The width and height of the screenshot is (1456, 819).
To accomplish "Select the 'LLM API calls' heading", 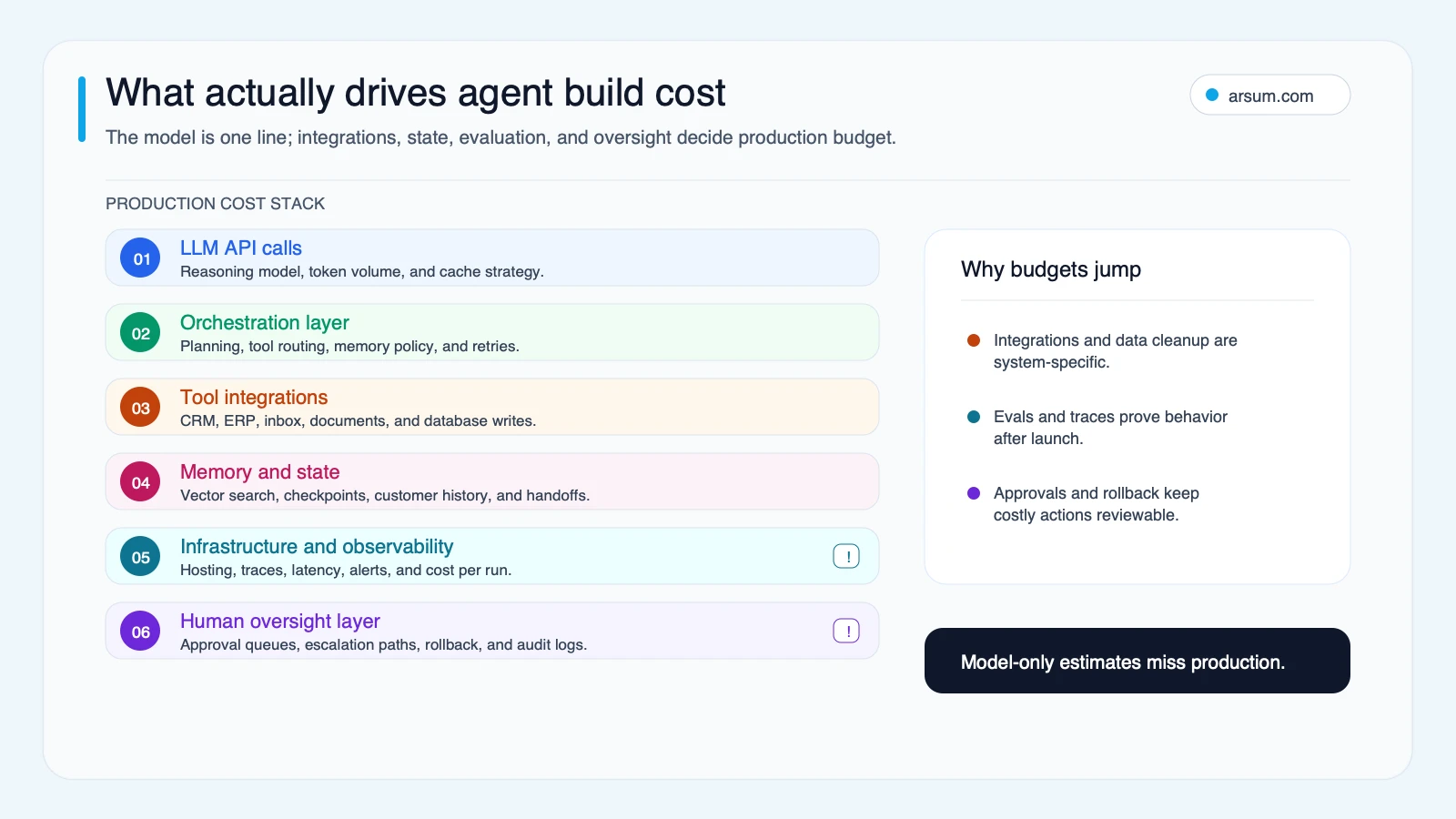I will 241,248.
